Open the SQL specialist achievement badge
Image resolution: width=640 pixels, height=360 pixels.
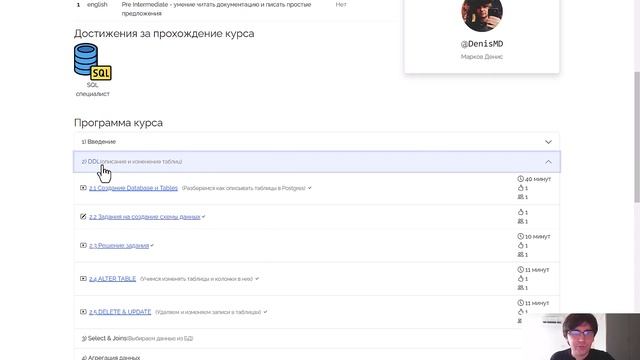pyautogui.click(x=93, y=62)
